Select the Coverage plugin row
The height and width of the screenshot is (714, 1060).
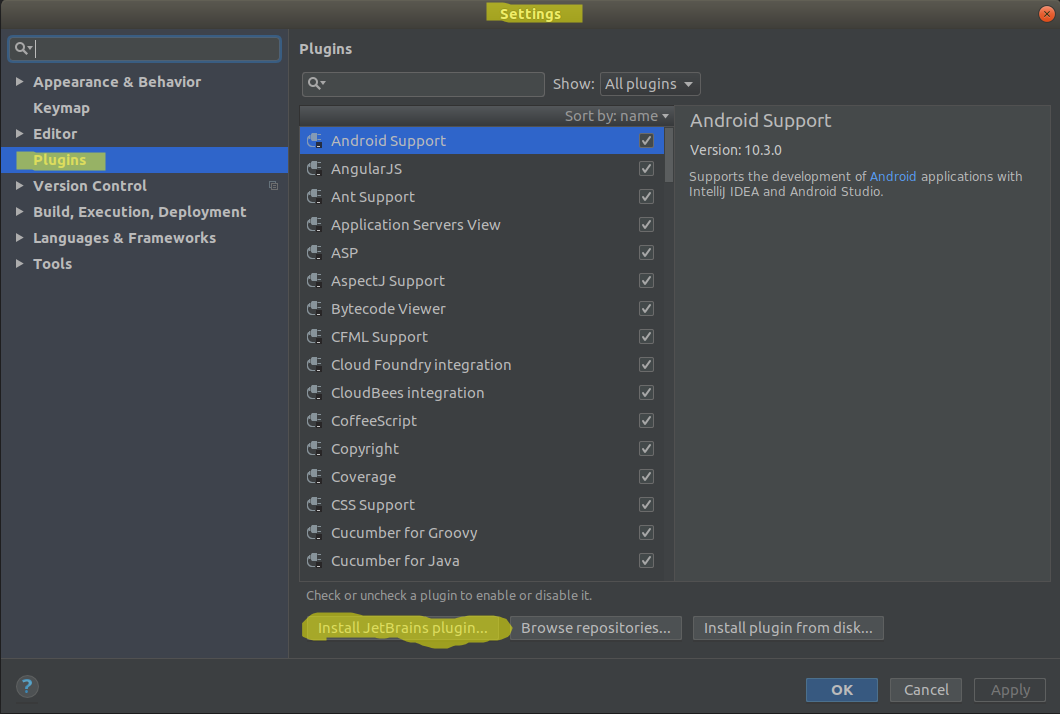[x=482, y=477]
